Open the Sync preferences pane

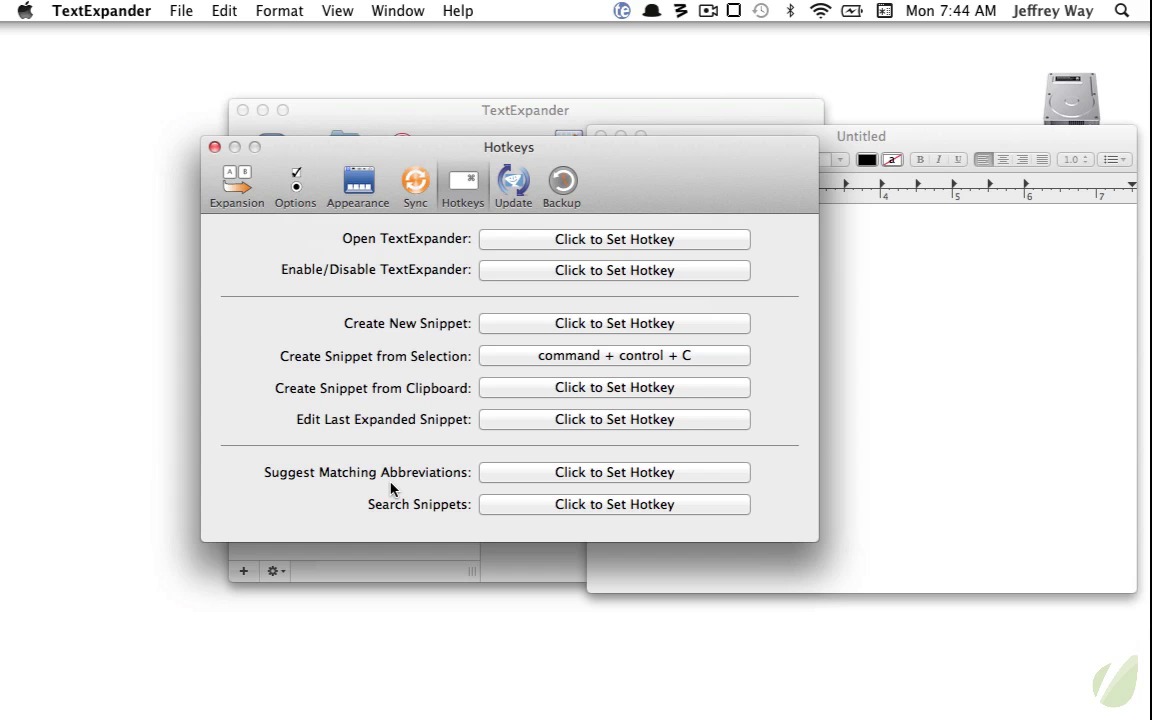415,187
